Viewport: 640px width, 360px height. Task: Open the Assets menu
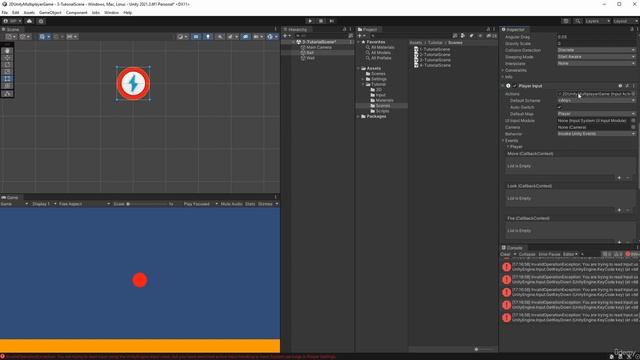tap(29, 13)
